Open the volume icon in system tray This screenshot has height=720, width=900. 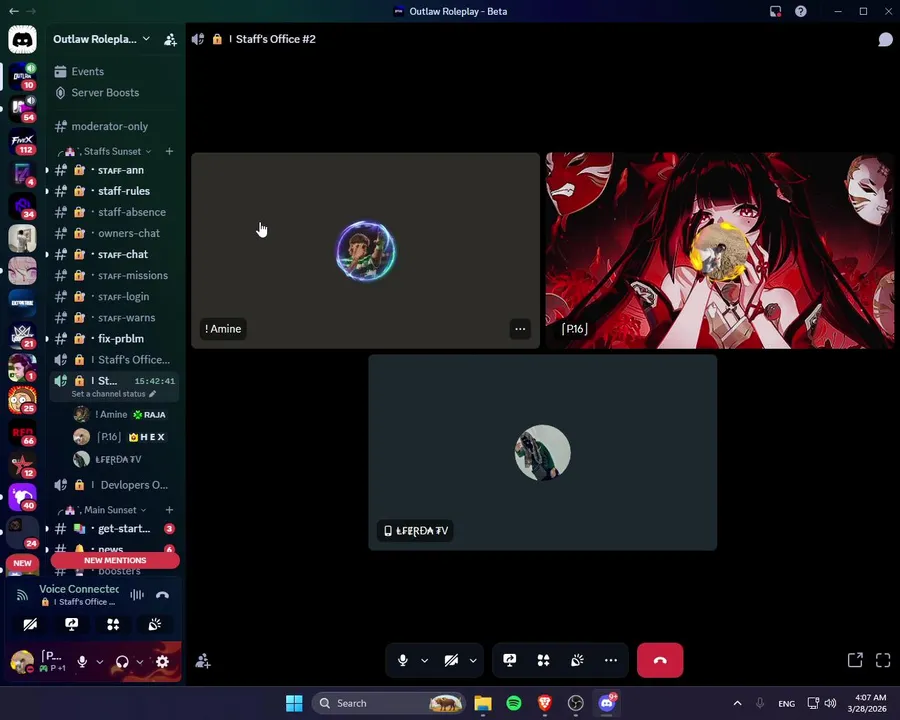[x=830, y=703]
